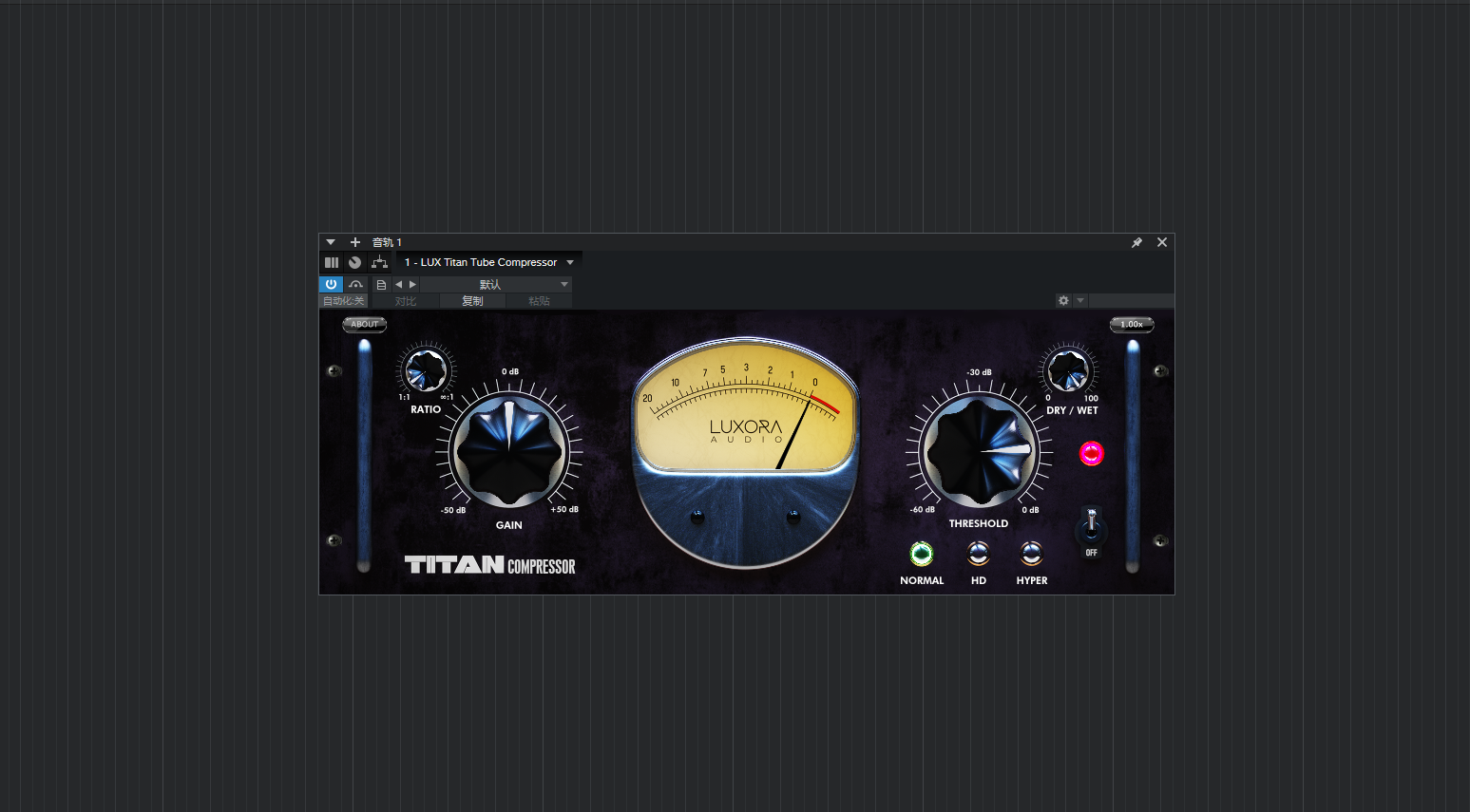
Task: Click the TITAN COMPRESSOR logo text
Action: [x=490, y=565]
